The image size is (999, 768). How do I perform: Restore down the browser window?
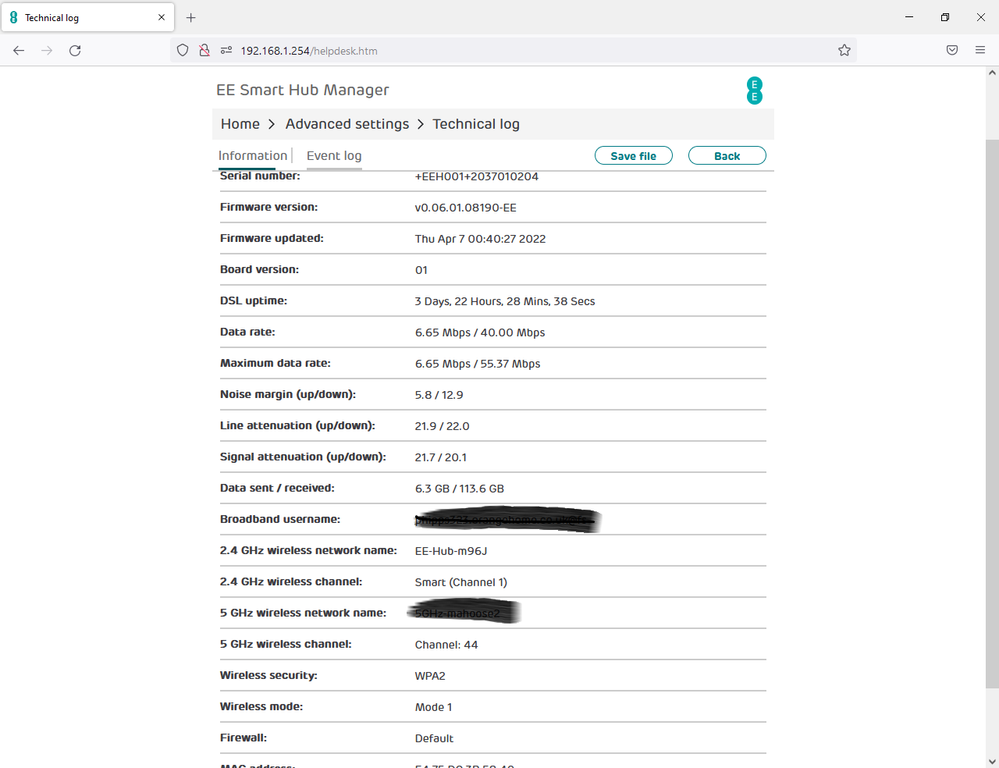[x=945, y=17]
